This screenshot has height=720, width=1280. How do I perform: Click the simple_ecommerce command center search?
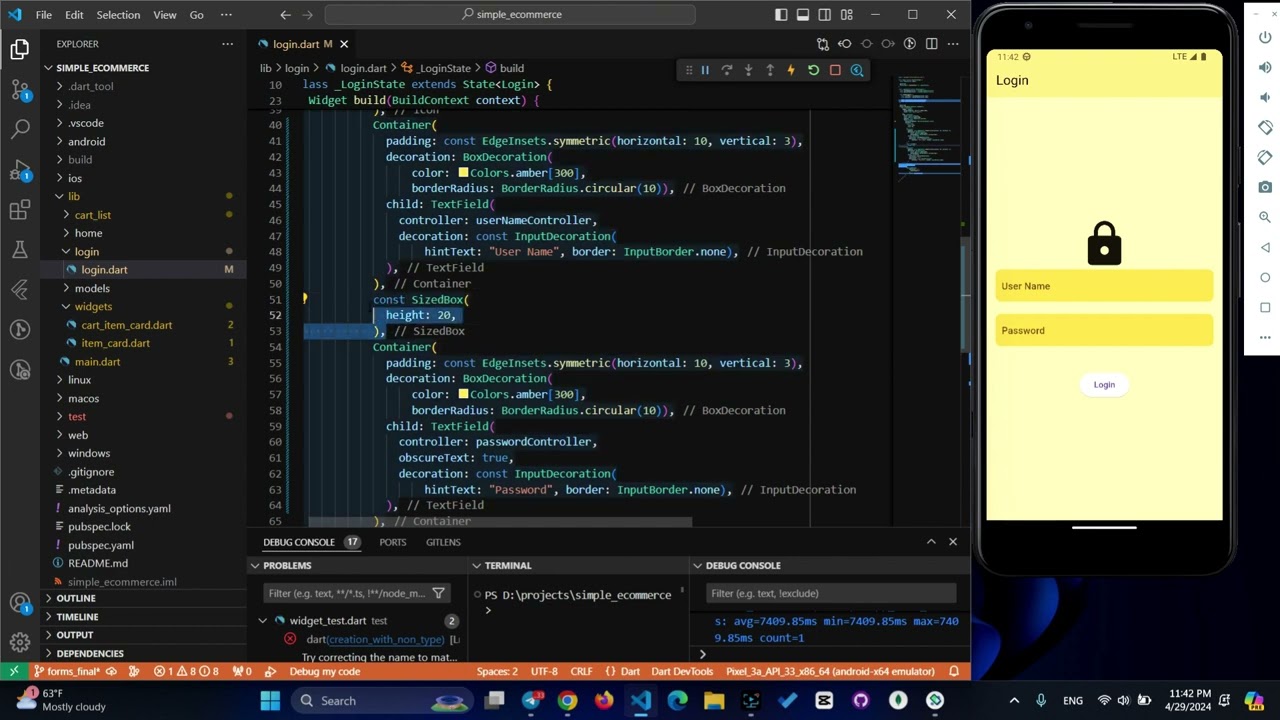510,15
